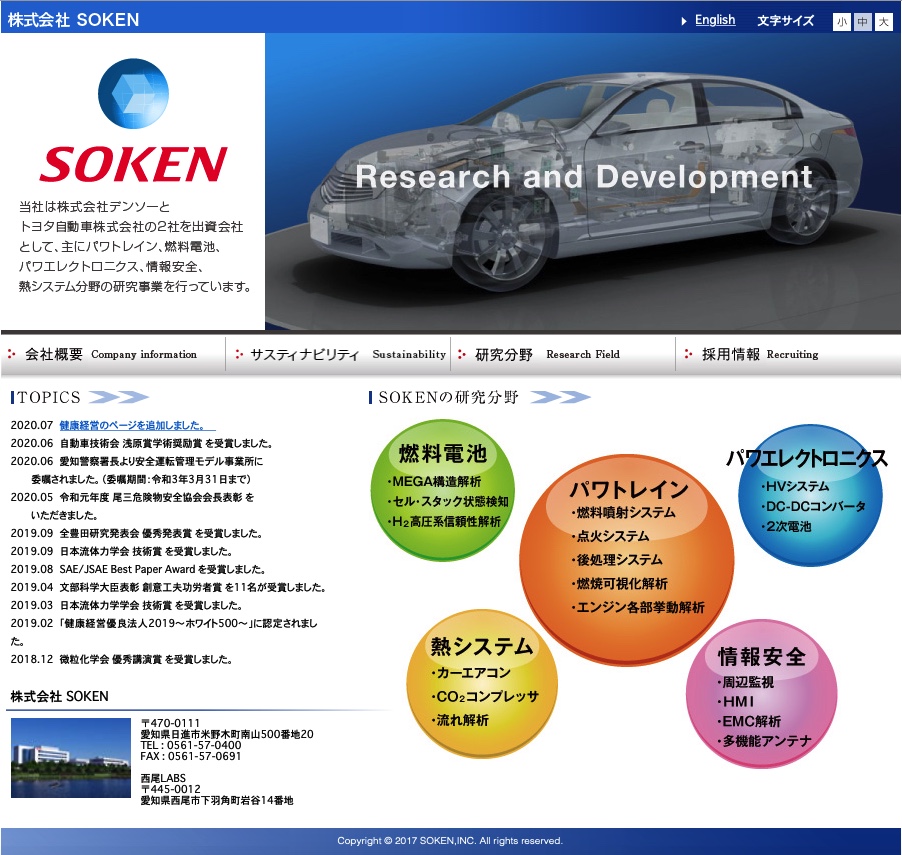Click the CO₂コンプレッサ item in 熱システム
Viewport: 902px width, 855px height.
pos(485,697)
